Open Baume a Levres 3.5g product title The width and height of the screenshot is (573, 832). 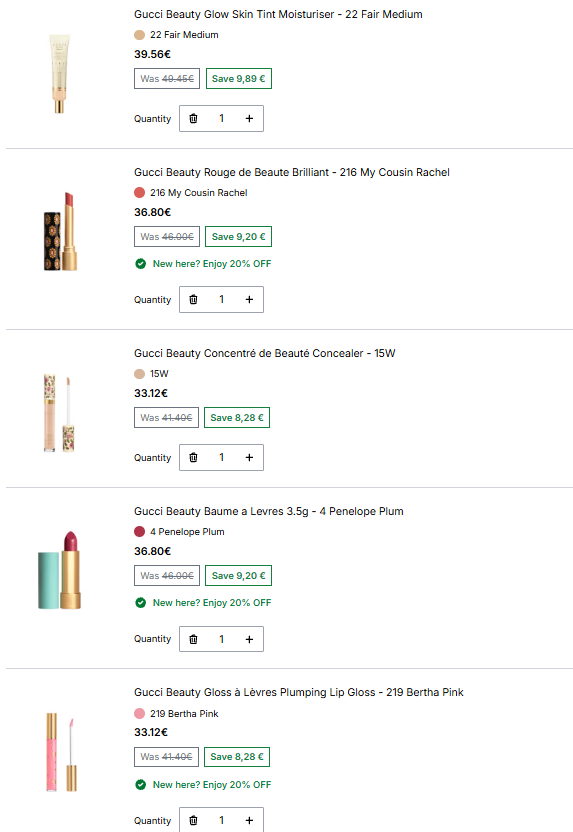[x=268, y=512]
